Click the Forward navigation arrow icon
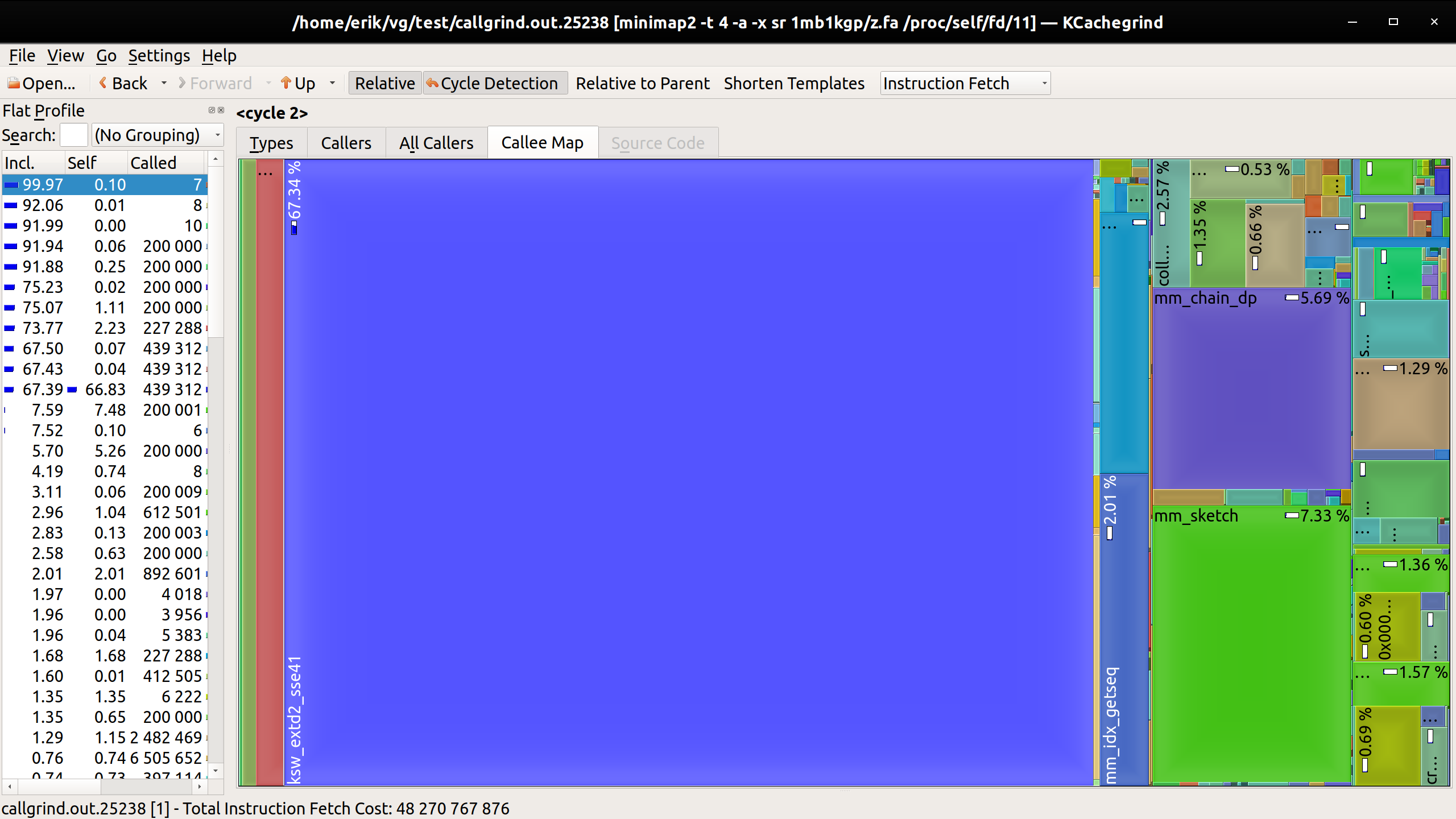 coord(181,83)
